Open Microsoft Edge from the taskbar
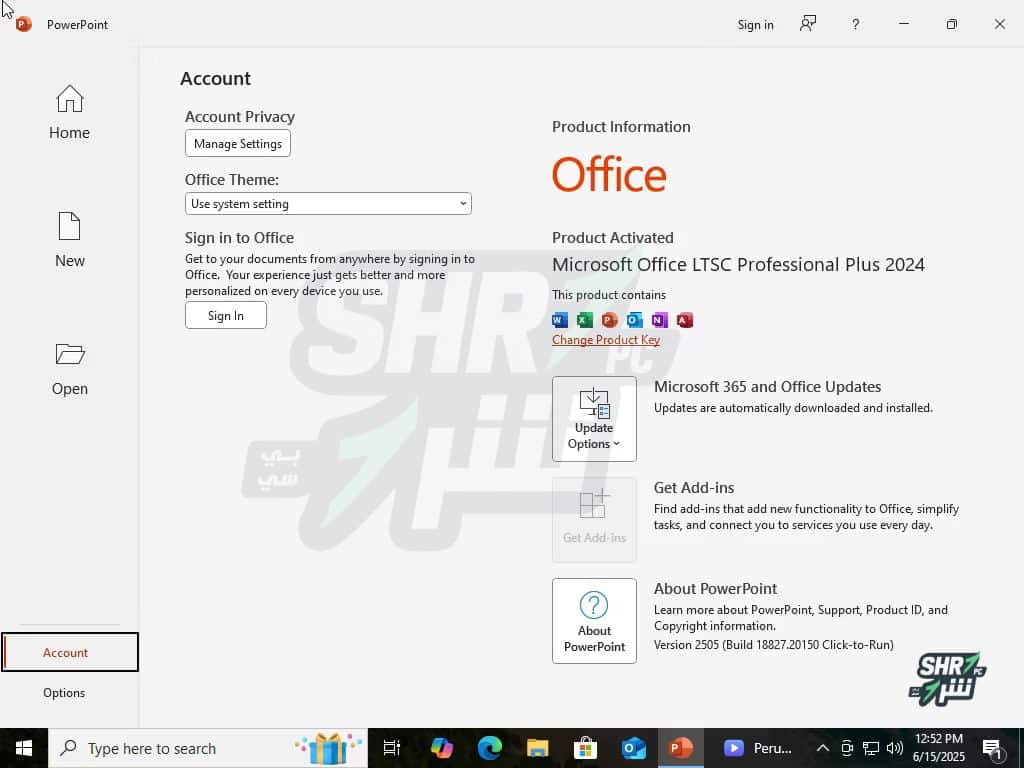1024x768 pixels. click(x=489, y=748)
